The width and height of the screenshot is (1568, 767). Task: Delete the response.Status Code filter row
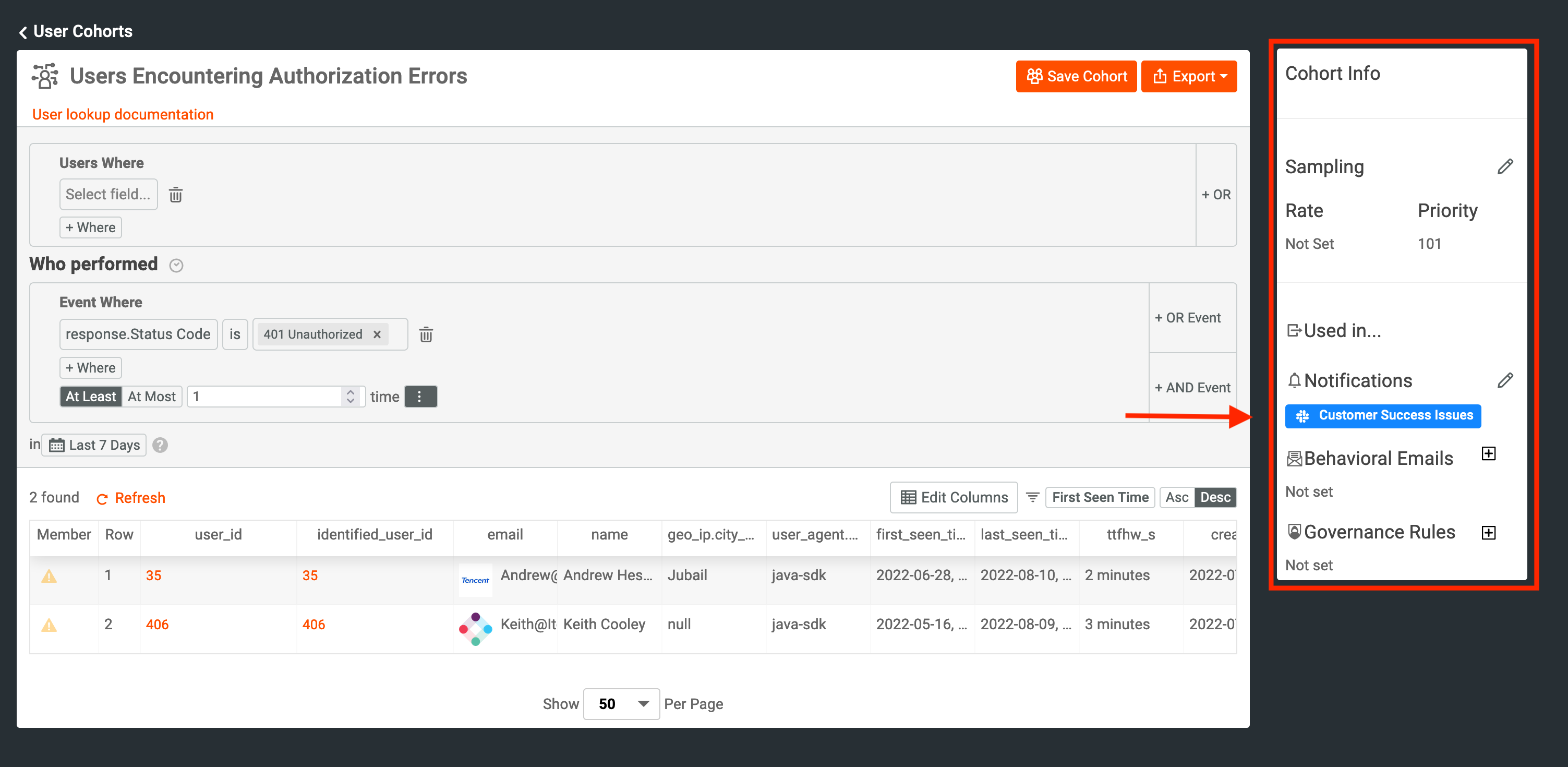[426, 335]
